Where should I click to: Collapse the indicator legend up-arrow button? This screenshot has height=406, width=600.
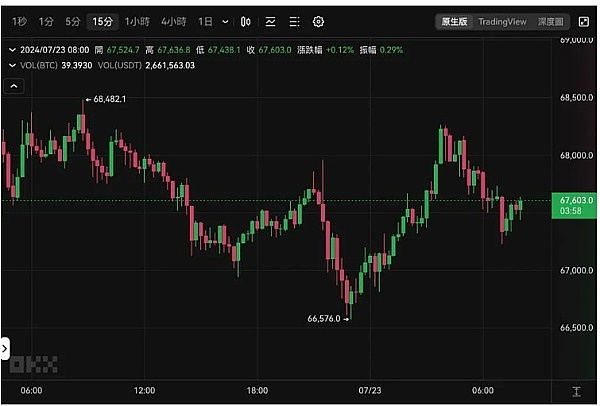[x=14, y=86]
